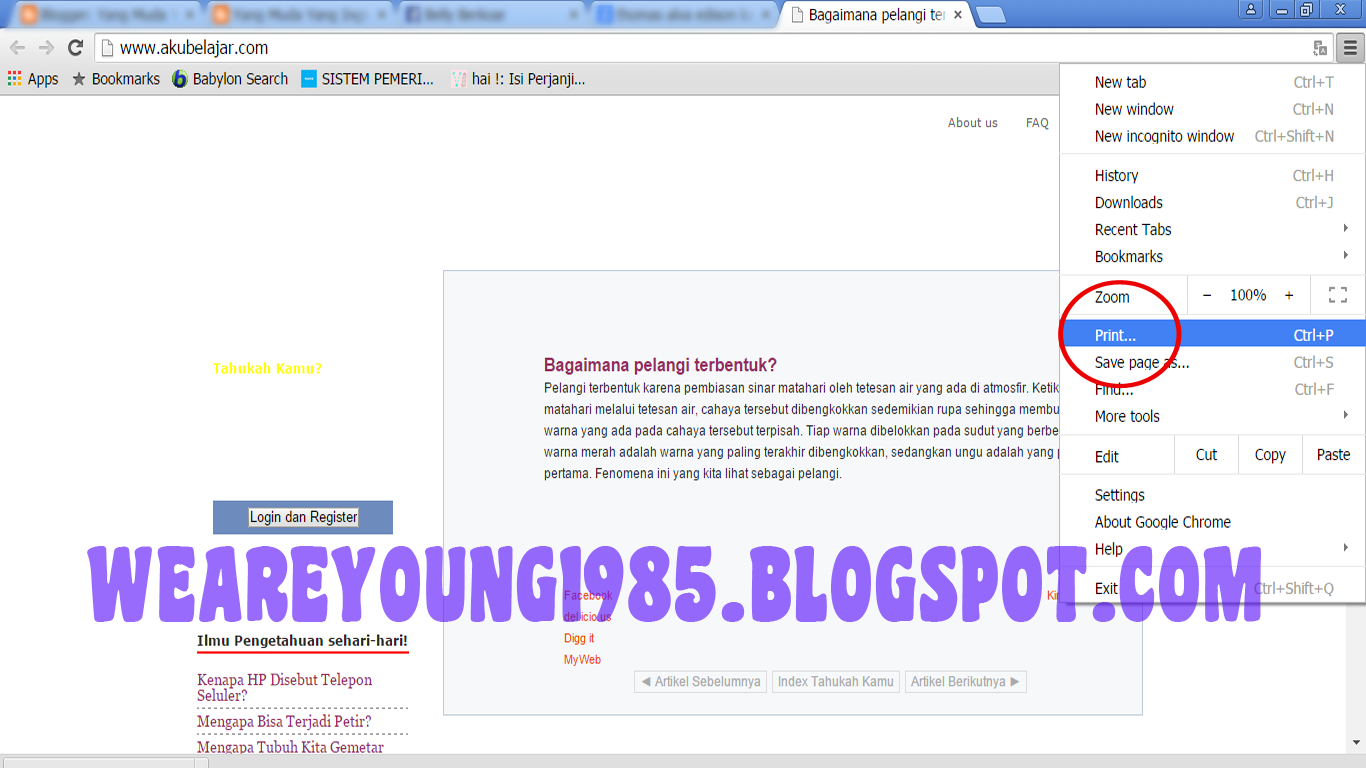The width and height of the screenshot is (1366, 768).
Task: Expand the More tools submenu
Action: (x=1212, y=416)
